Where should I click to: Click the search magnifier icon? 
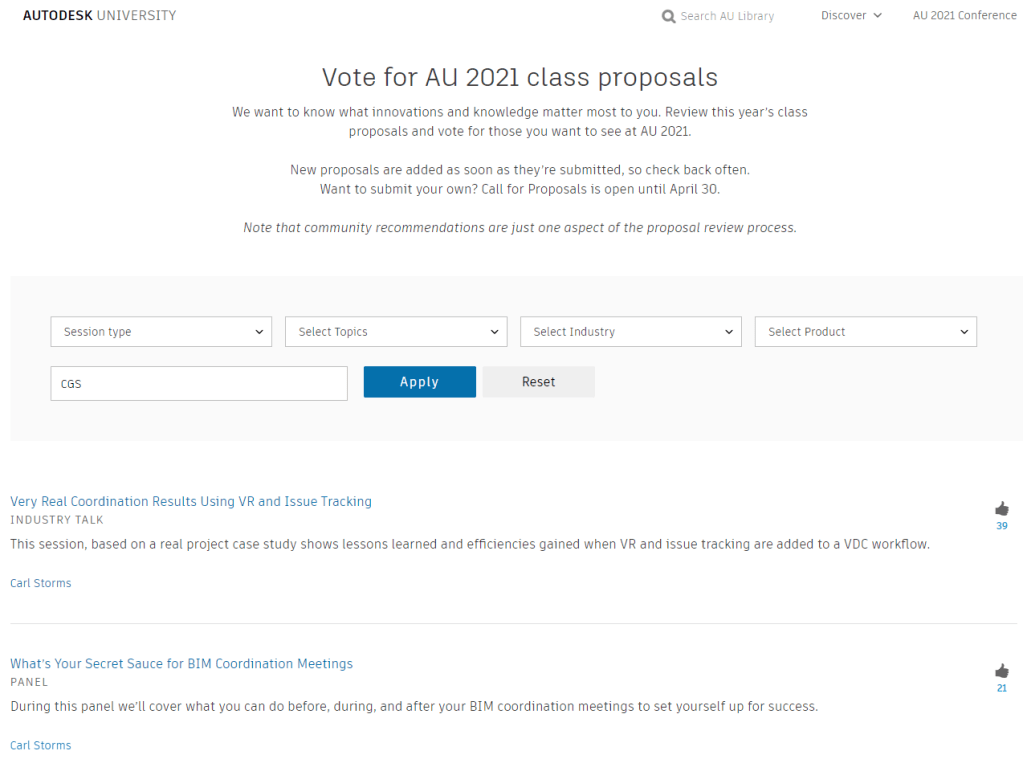click(x=668, y=16)
